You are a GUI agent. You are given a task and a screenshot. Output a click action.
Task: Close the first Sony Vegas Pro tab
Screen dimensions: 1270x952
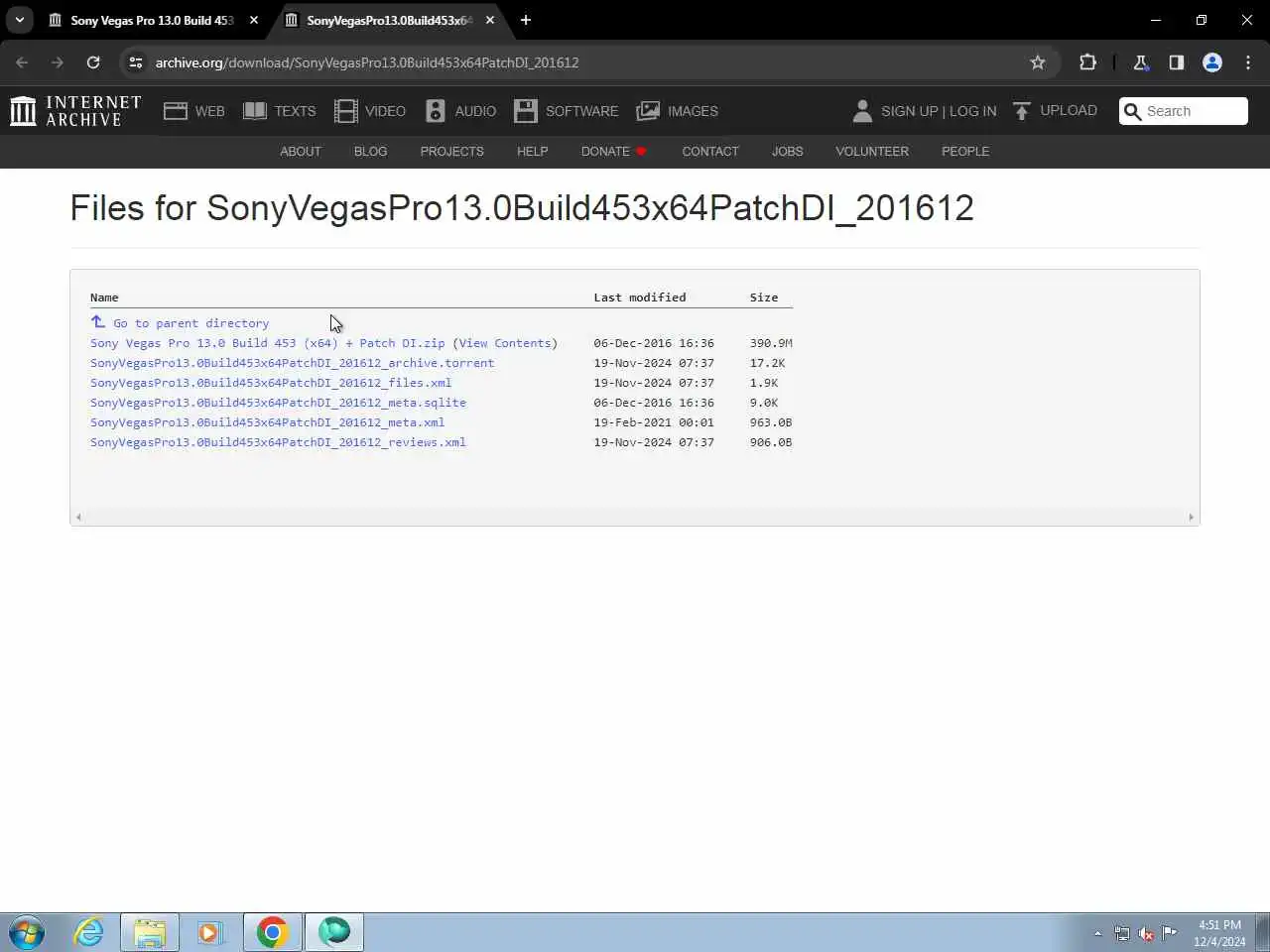tap(254, 20)
